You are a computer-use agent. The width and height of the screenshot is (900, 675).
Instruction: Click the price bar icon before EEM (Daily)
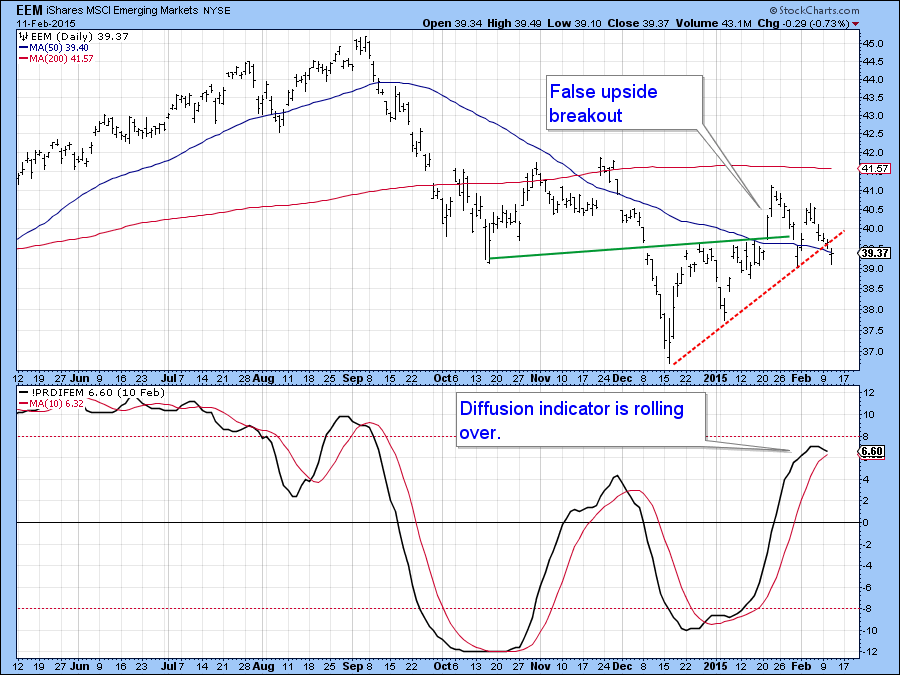tap(24, 36)
